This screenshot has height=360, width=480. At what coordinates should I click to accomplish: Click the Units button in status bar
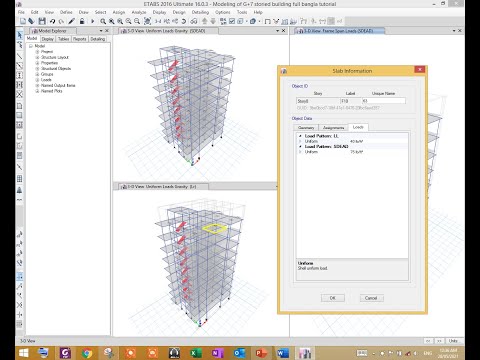click(453, 341)
